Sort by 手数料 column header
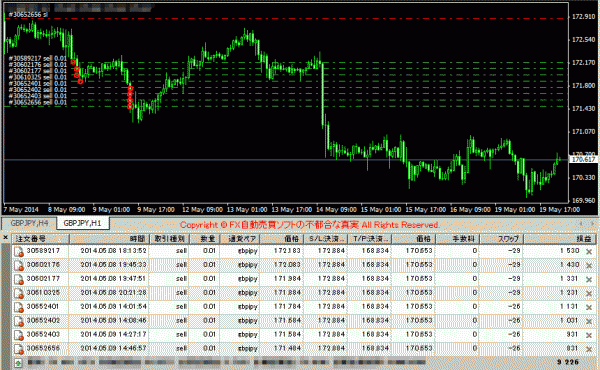 click(457, 239)
